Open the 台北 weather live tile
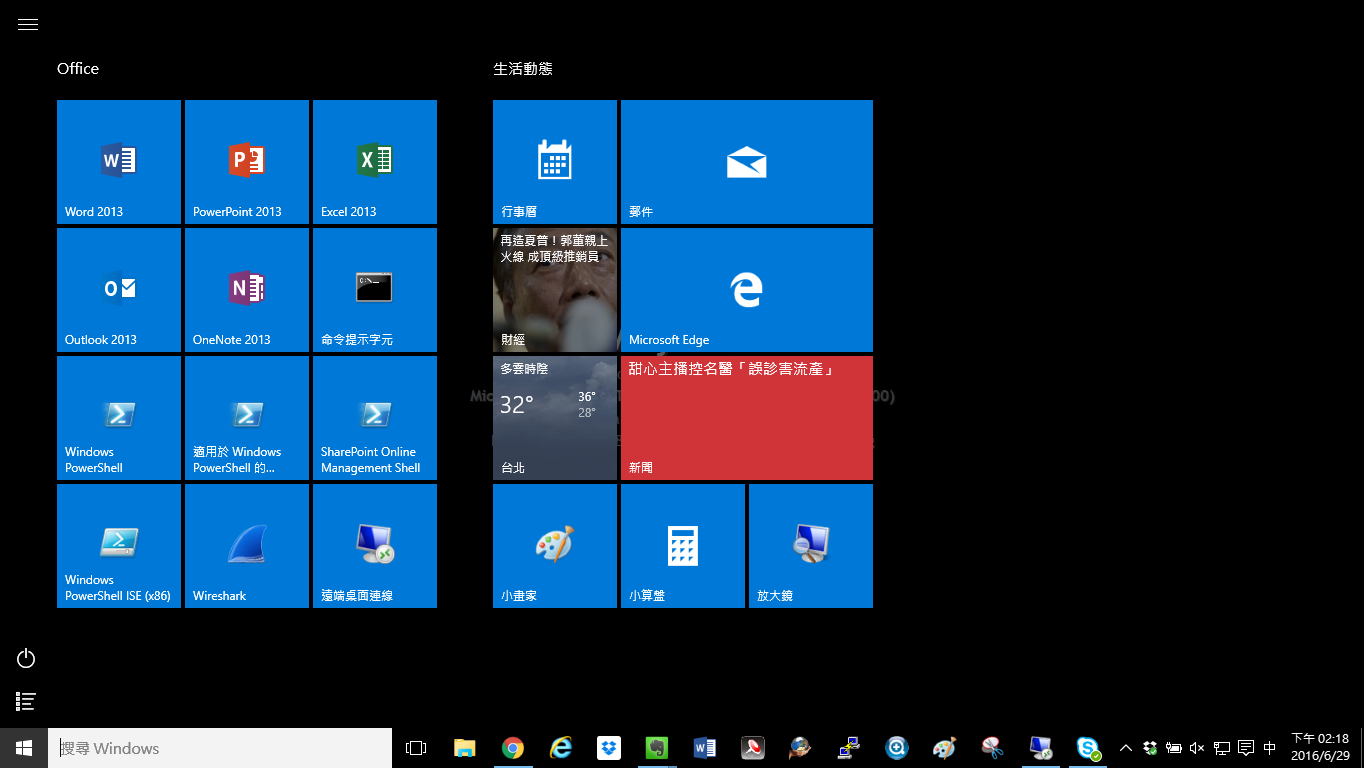The image size is (1364, 768). coord(555,418)
